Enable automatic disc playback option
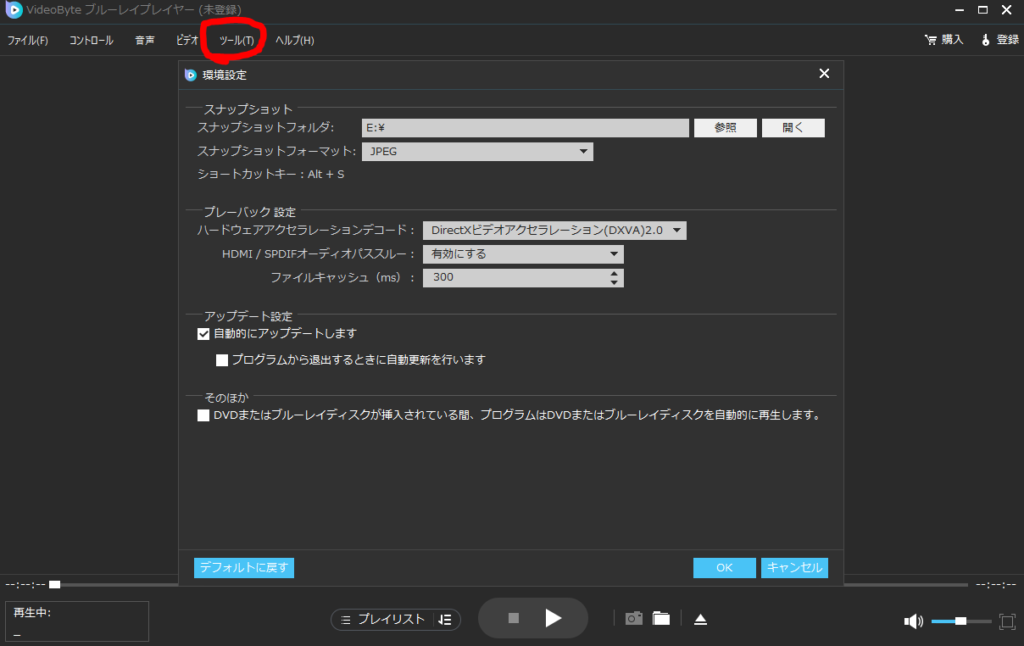1024x646 pixels. pyautogui.click(x=202, y=414)
